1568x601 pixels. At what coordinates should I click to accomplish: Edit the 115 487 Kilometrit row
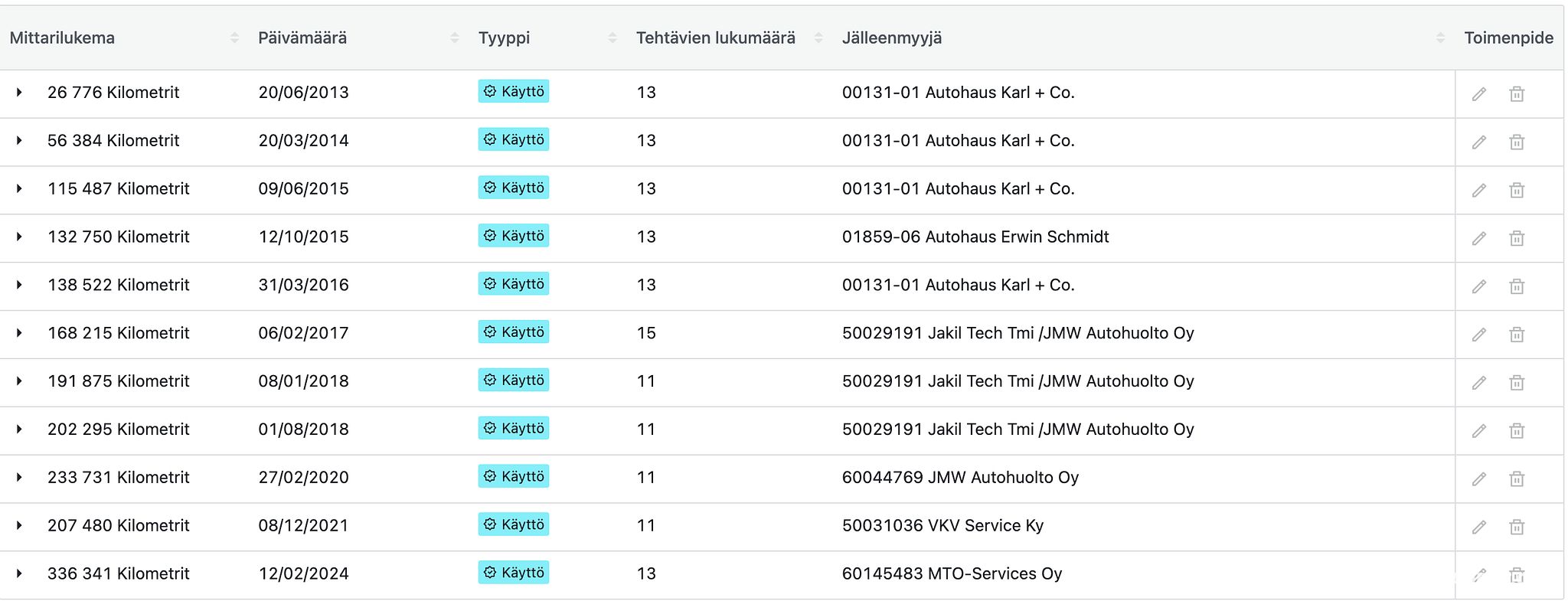tap(1479, 190)
